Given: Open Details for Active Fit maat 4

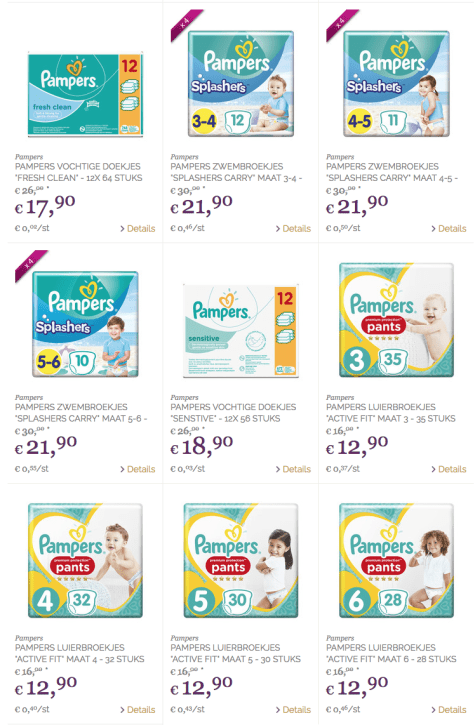Looking at the screenshot, I should click(x=138, y=709).
